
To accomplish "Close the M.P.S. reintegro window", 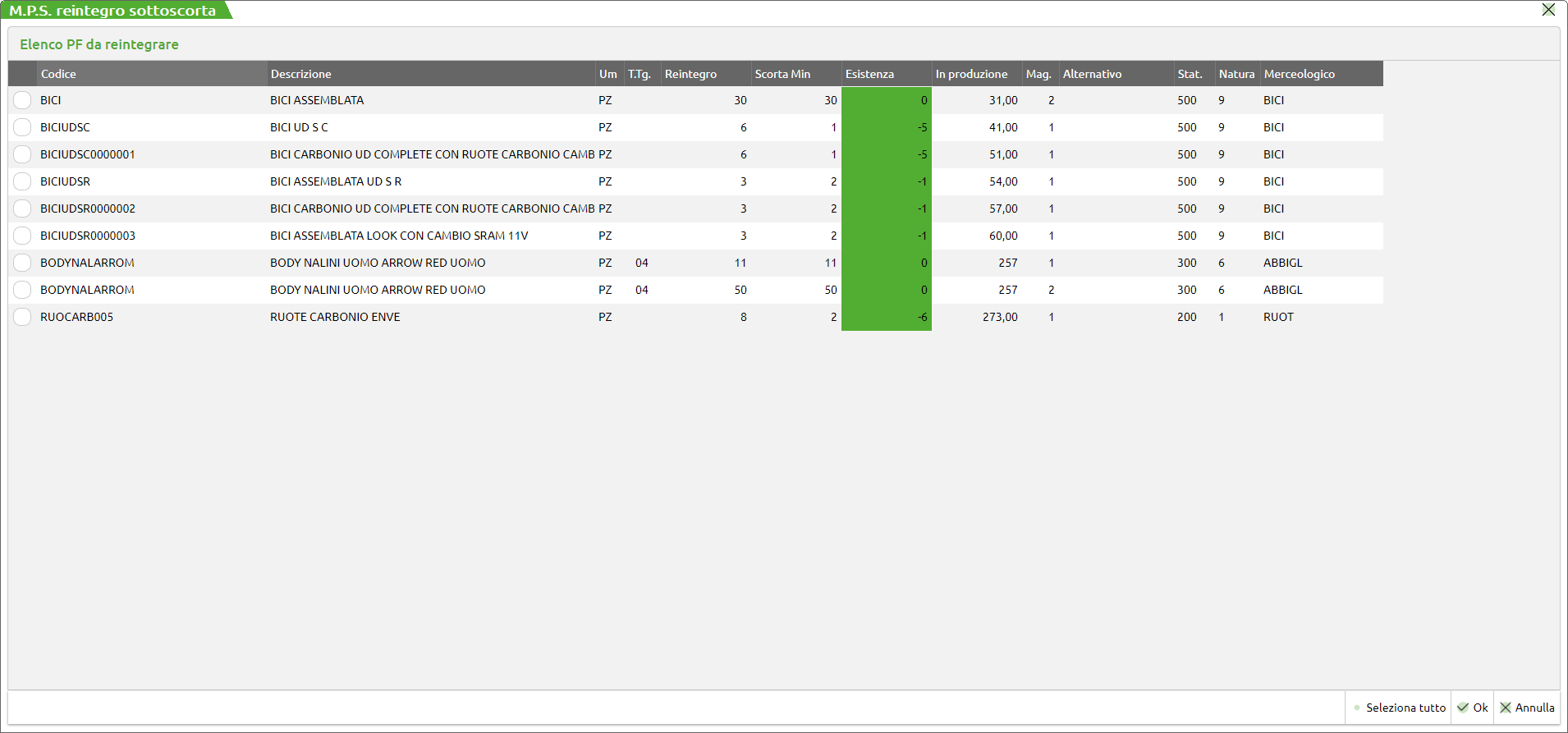I will (x=1548, y=10).
